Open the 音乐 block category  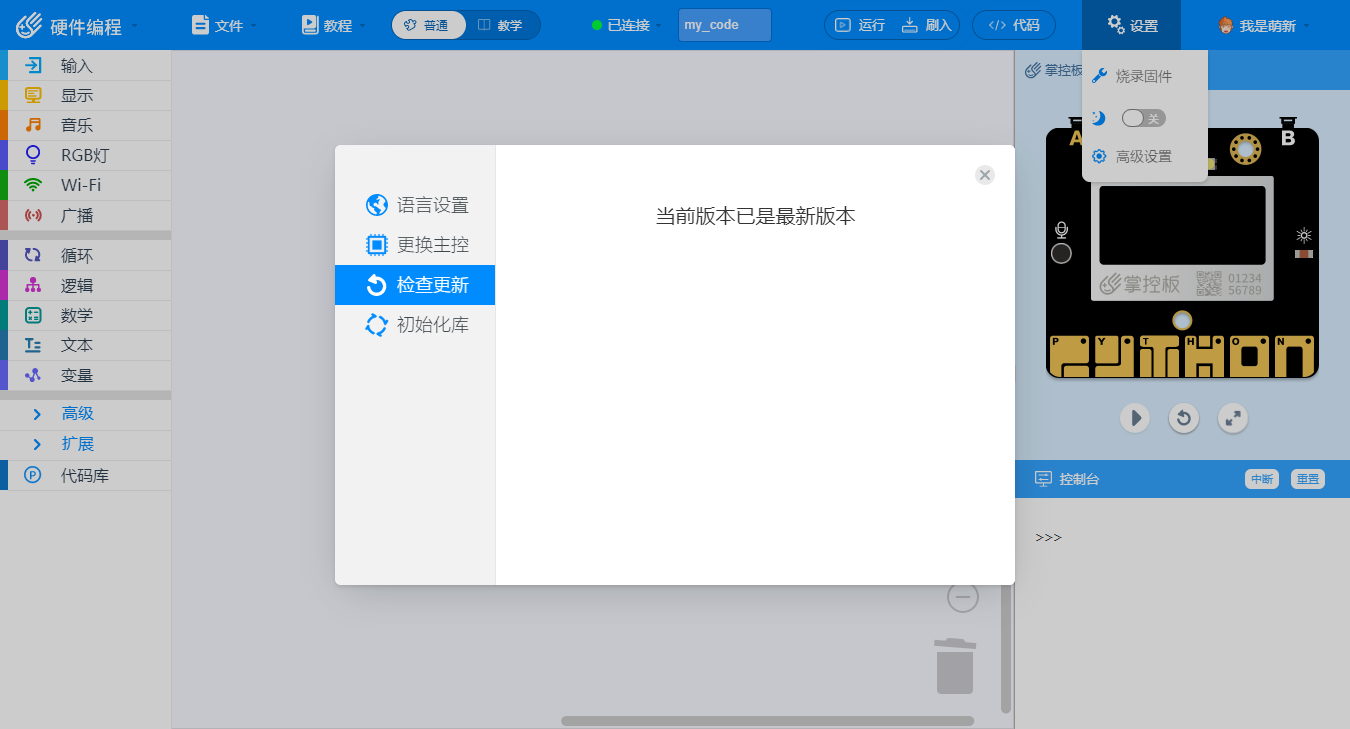tap(86, 126)
